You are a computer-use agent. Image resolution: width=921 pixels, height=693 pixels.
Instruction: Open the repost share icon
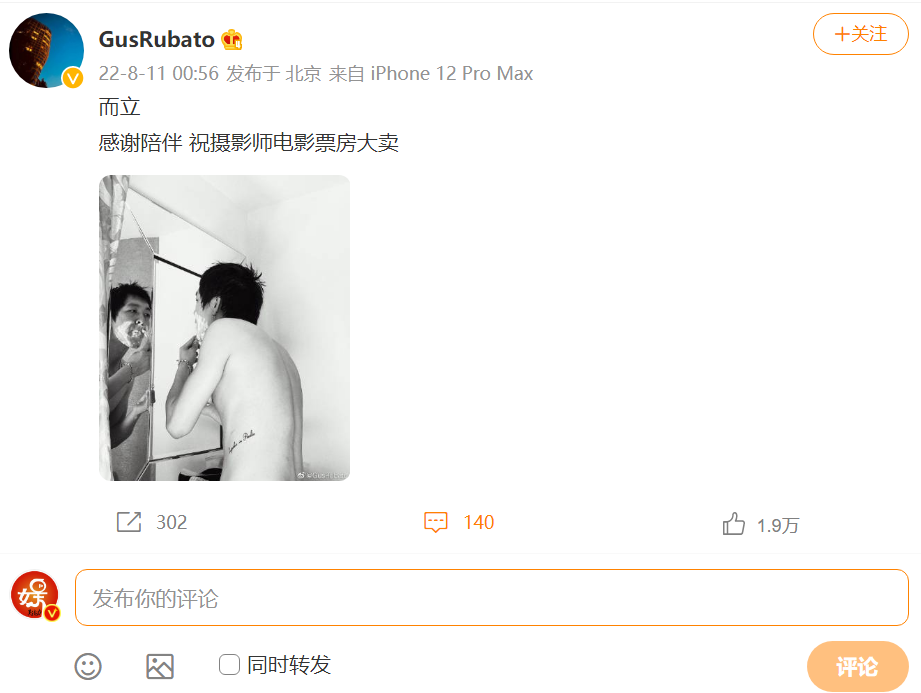click(x=129, y=522)
